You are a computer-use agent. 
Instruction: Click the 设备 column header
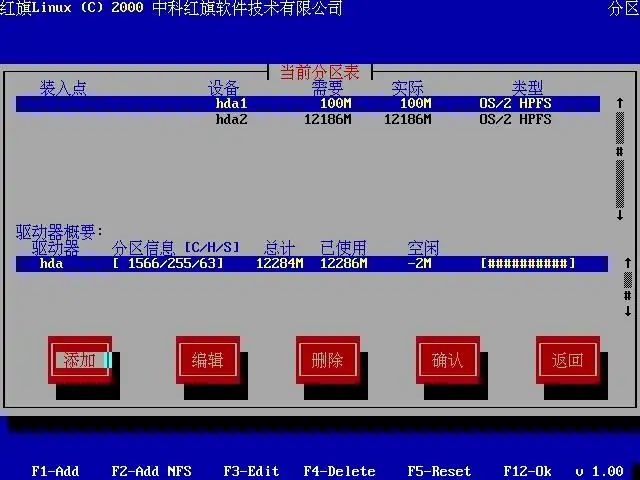(x=224, y=88)
